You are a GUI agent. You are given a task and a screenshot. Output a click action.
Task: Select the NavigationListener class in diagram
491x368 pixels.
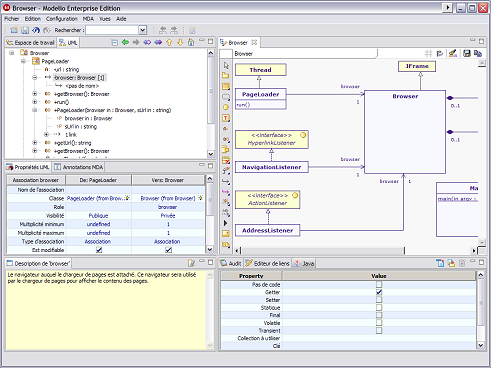[x=272, y=167]
